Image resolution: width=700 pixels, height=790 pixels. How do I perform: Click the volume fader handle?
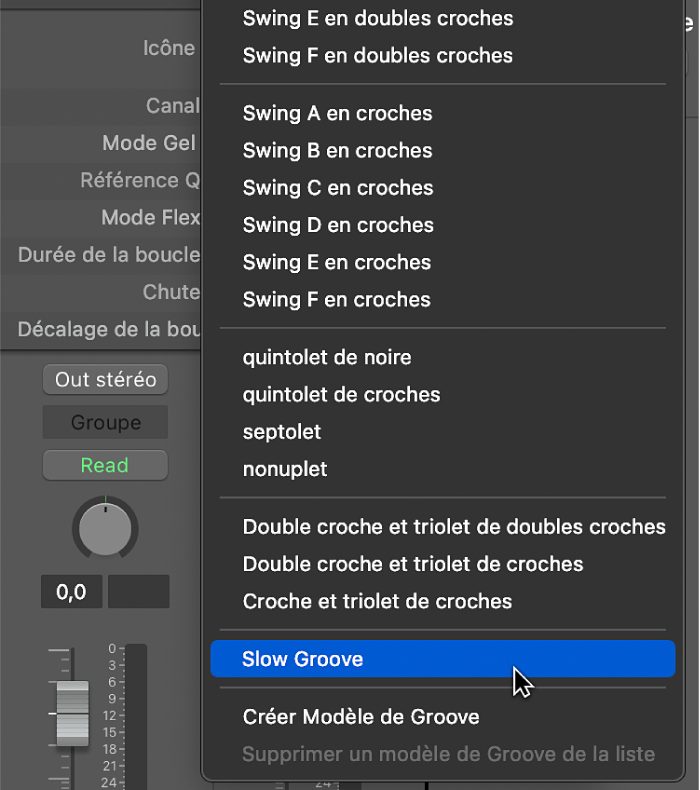[x=73, y=713]
